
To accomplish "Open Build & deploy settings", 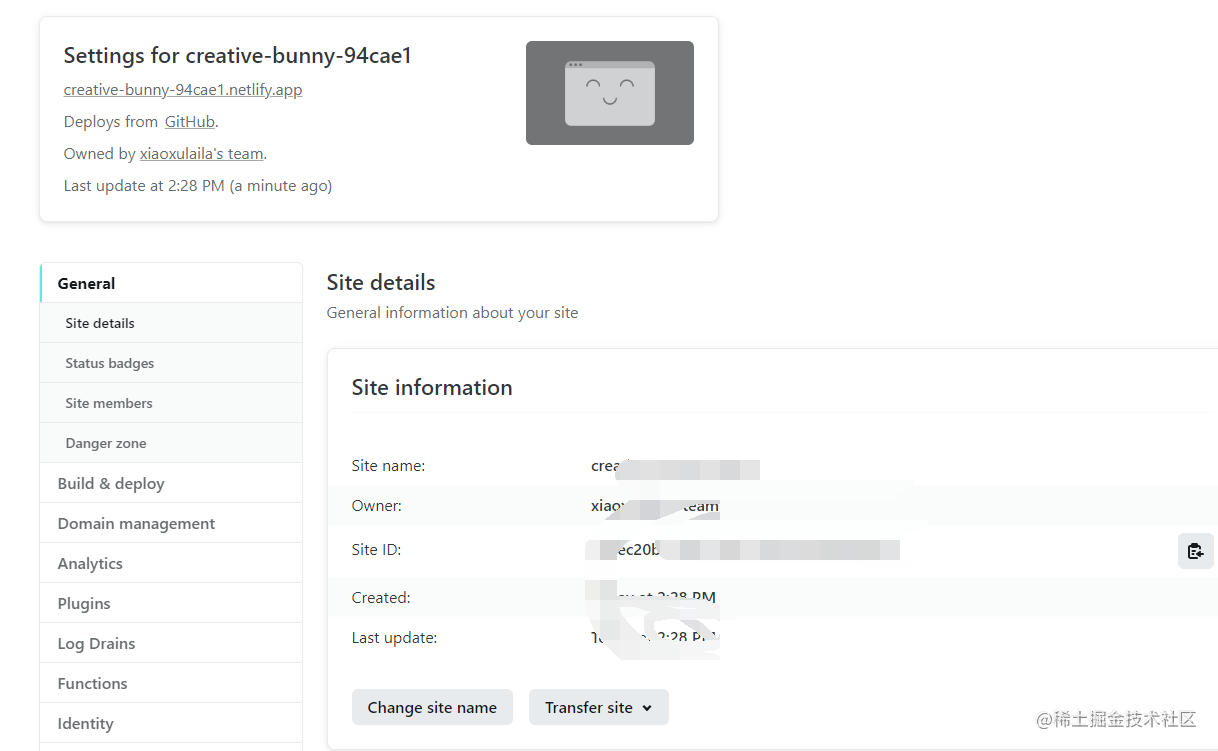I will tap(171, 483).
